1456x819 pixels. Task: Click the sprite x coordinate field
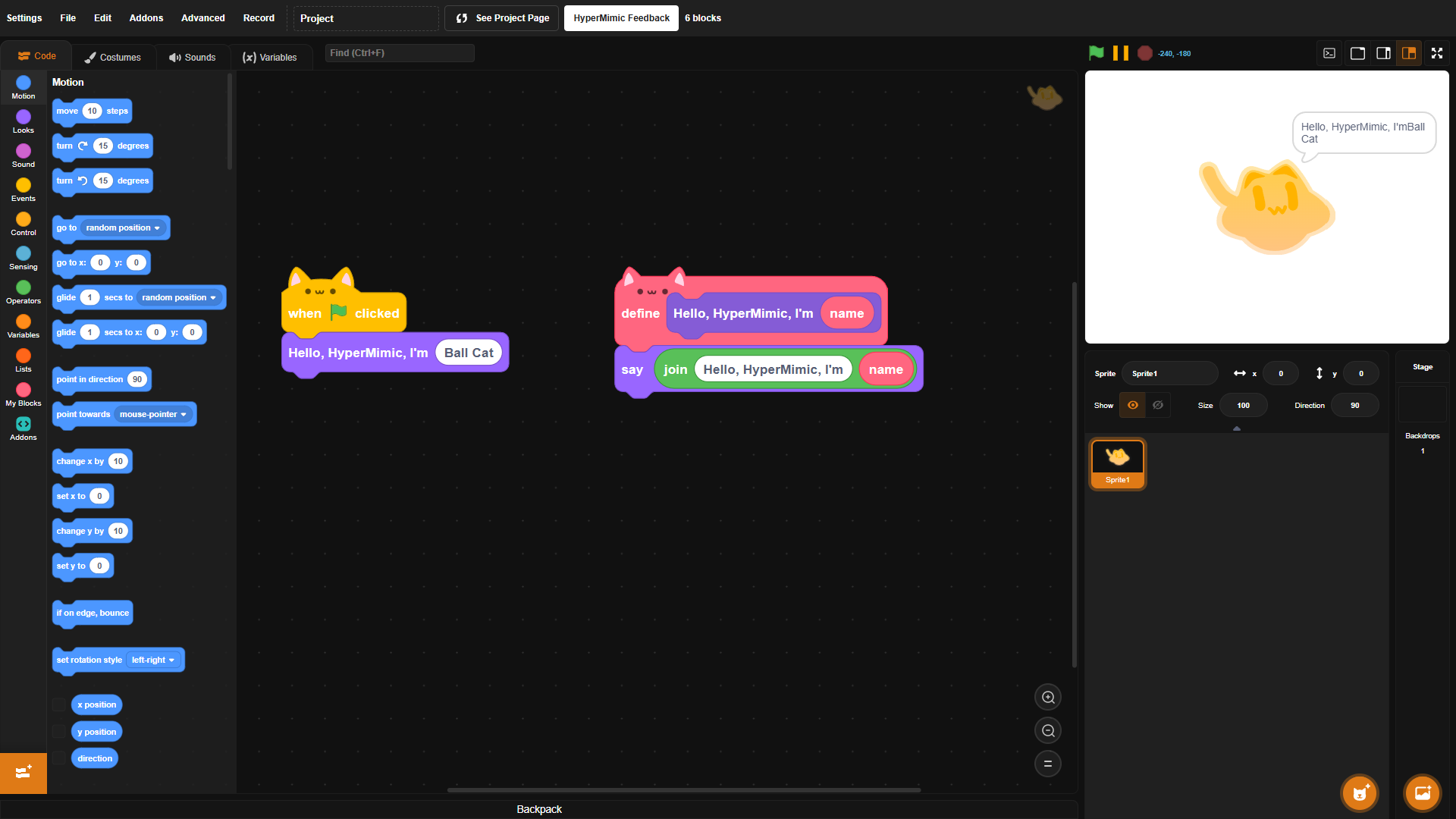(1281, 373)
